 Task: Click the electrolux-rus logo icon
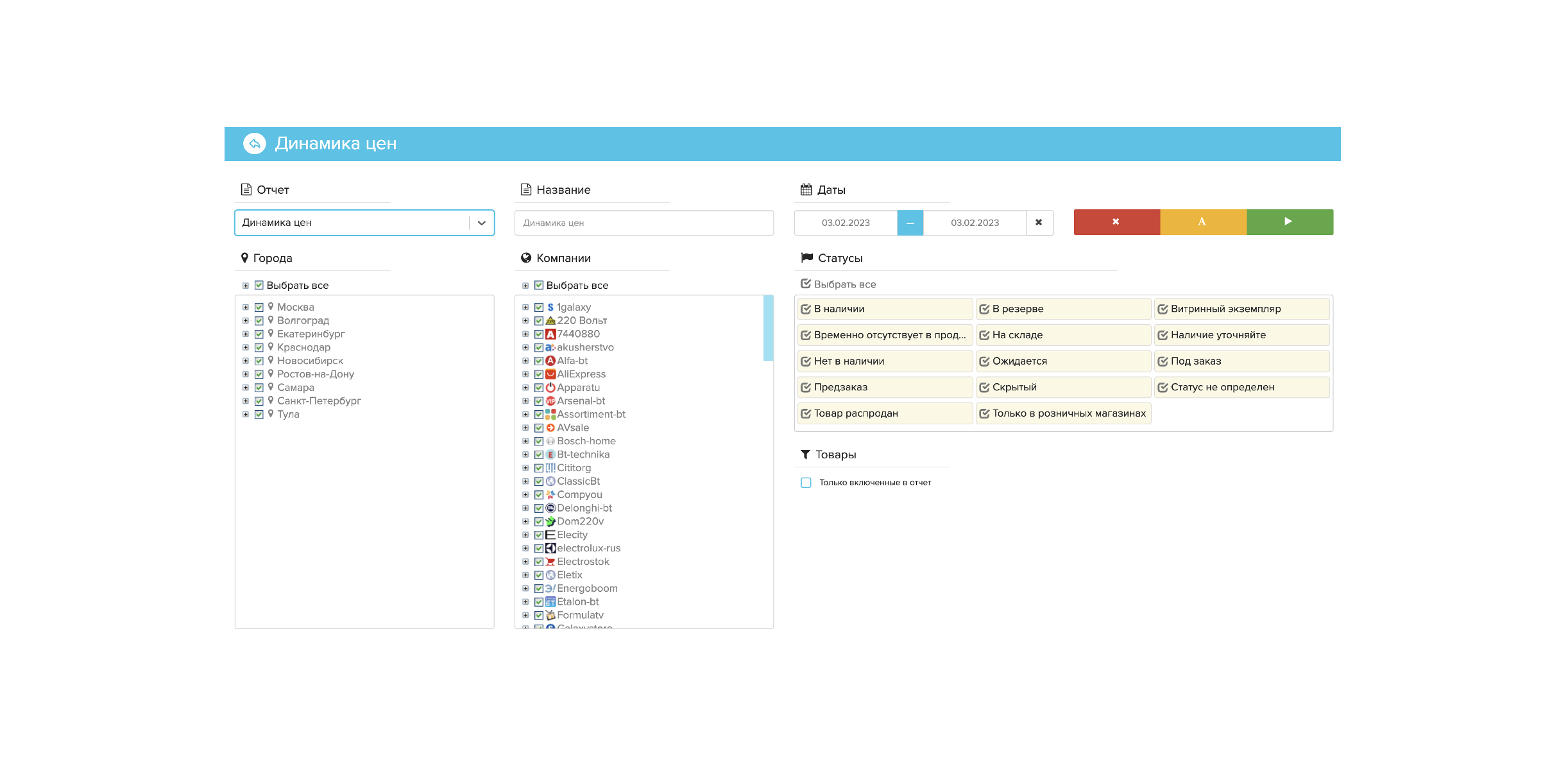point(550,548)
